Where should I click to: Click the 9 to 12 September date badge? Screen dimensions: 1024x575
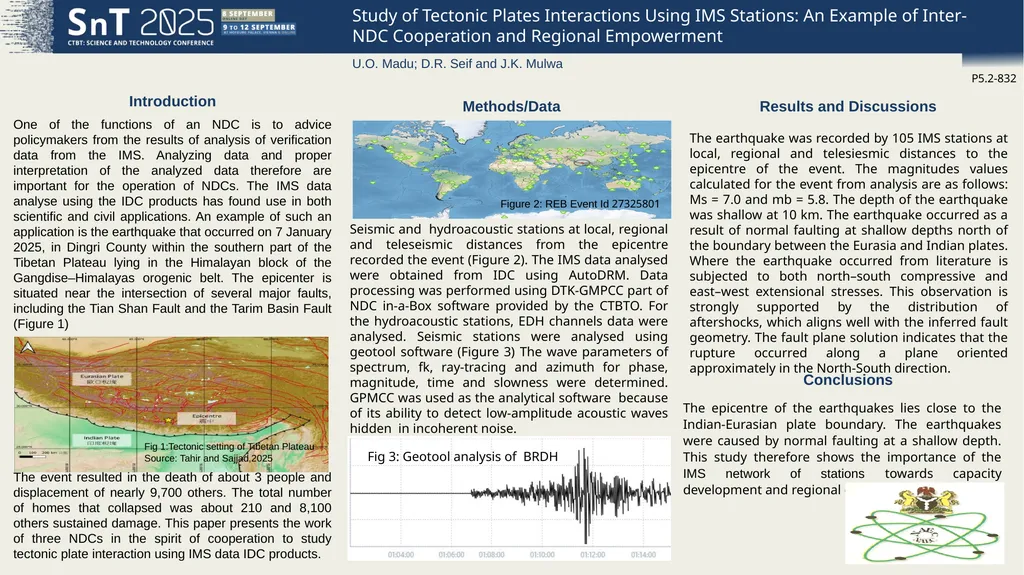click(x=259, y=28)
